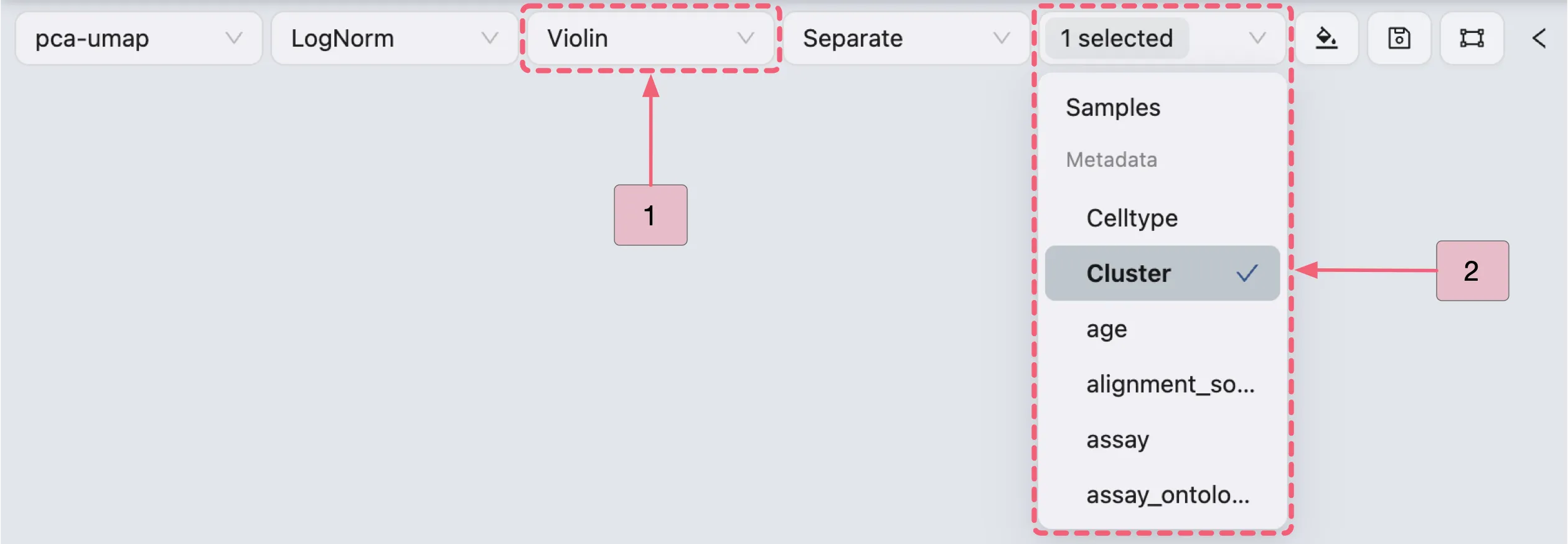
Task: Select the assay metadata option
Action: tap(1117, 439)
